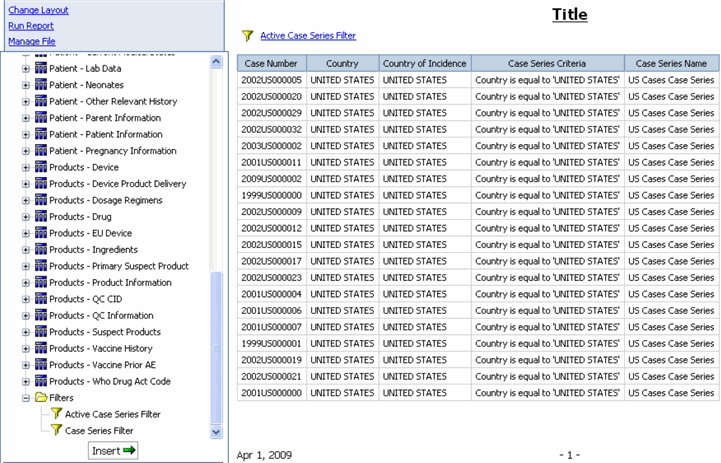Click the tree scrollbar up arrow
This screenshot has height=463, width=721.
(216, 62)
